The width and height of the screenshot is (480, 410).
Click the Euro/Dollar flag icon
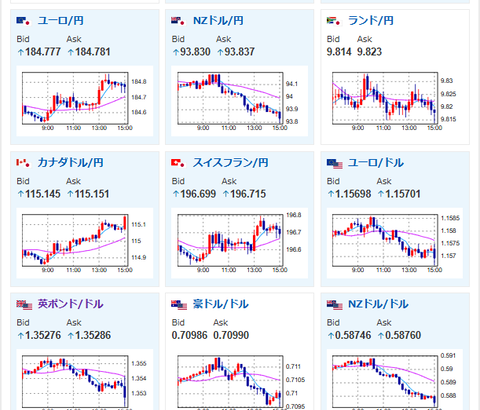pos(335,163)
